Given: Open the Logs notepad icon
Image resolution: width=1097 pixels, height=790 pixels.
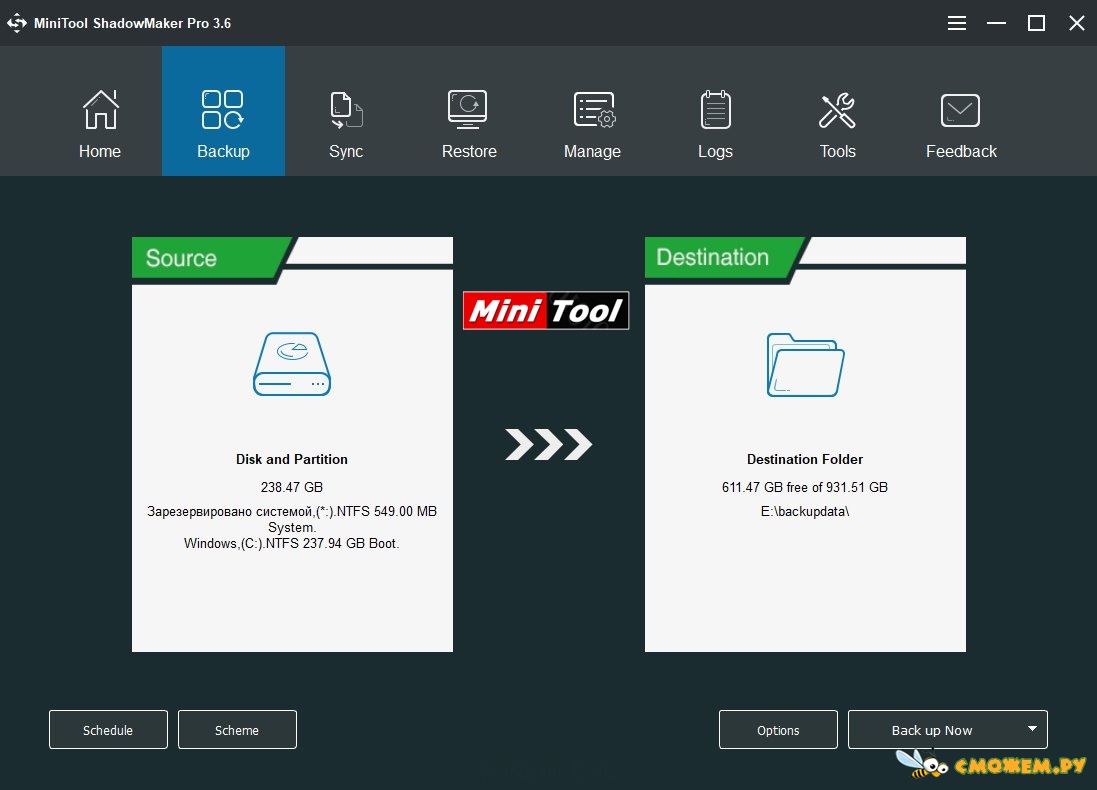Looking at the screenshot, I should click(x=715, y=110).
